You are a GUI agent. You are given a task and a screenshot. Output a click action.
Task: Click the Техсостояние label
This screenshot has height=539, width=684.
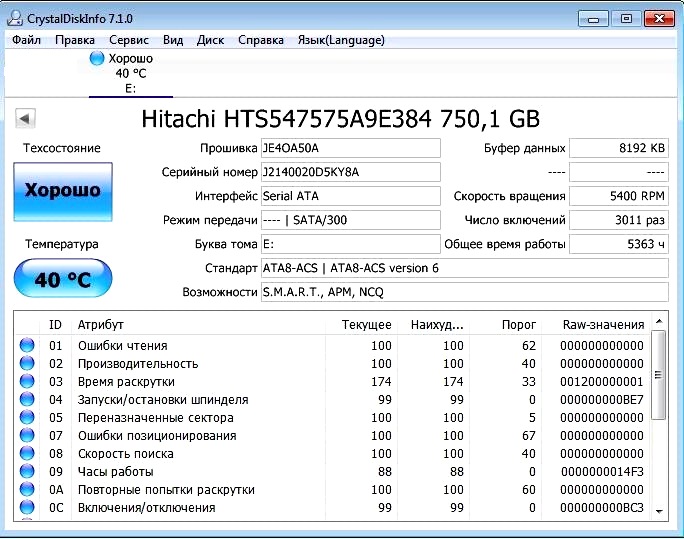point(62,148)
